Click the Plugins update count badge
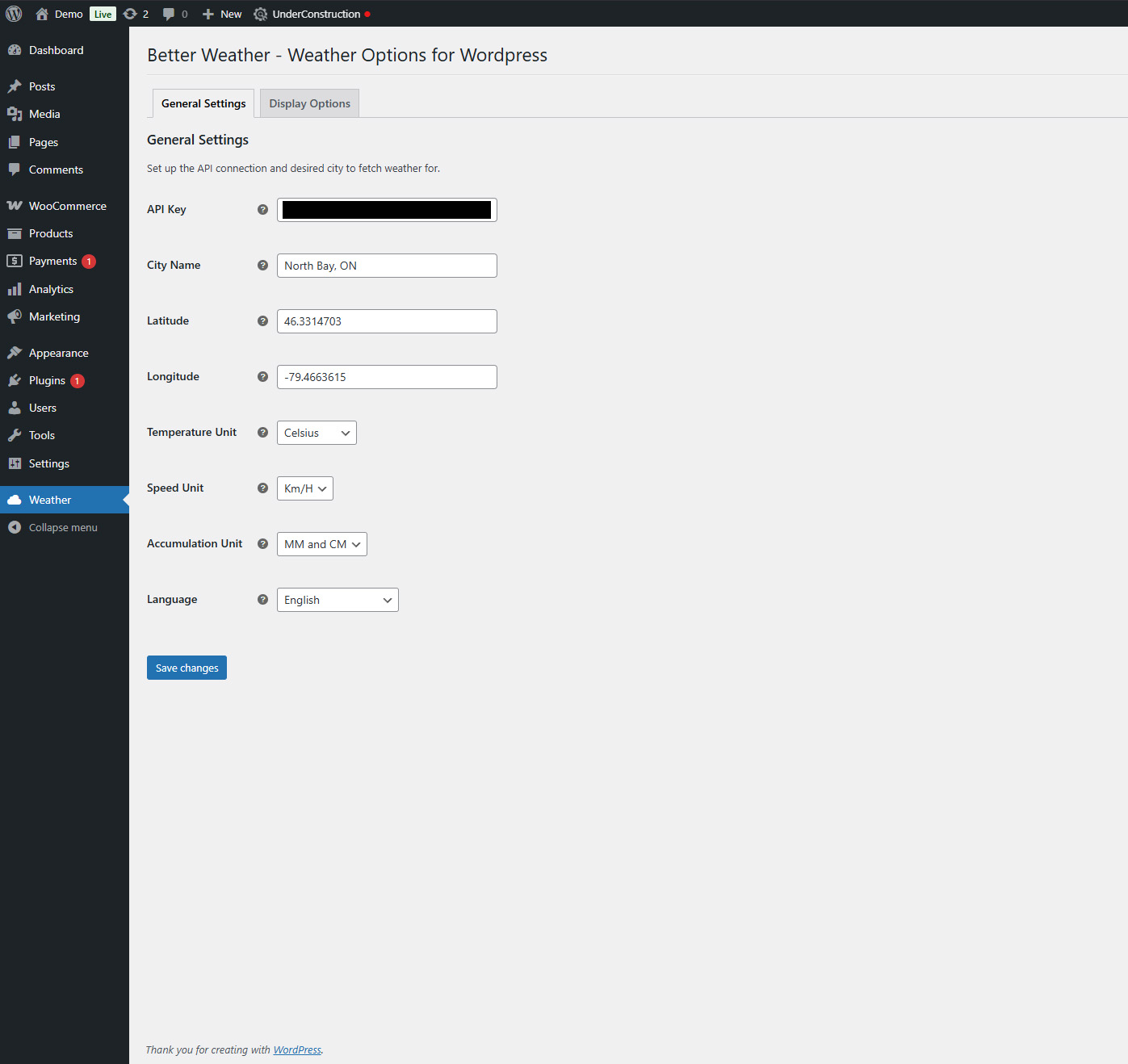 [x=78, y=381]
